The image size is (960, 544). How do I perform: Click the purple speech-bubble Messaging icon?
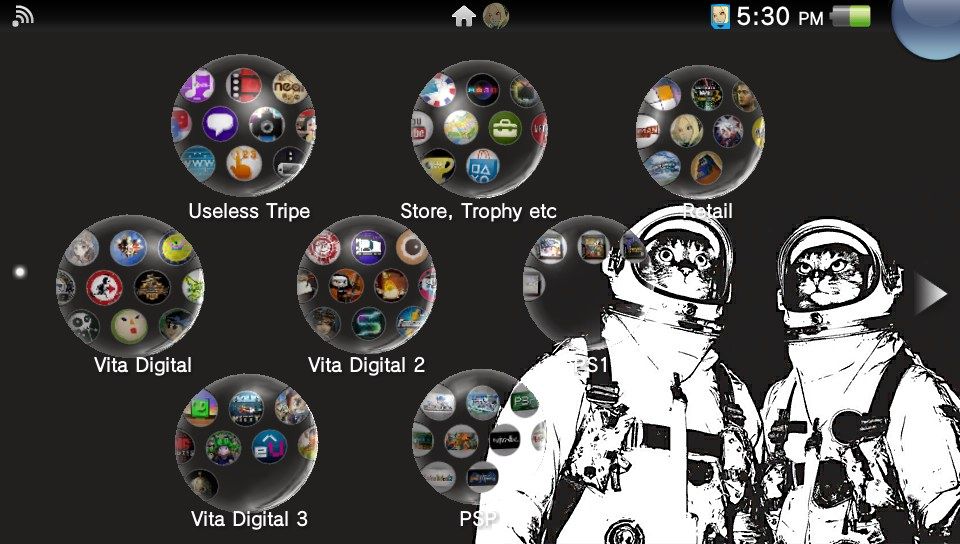220,124
